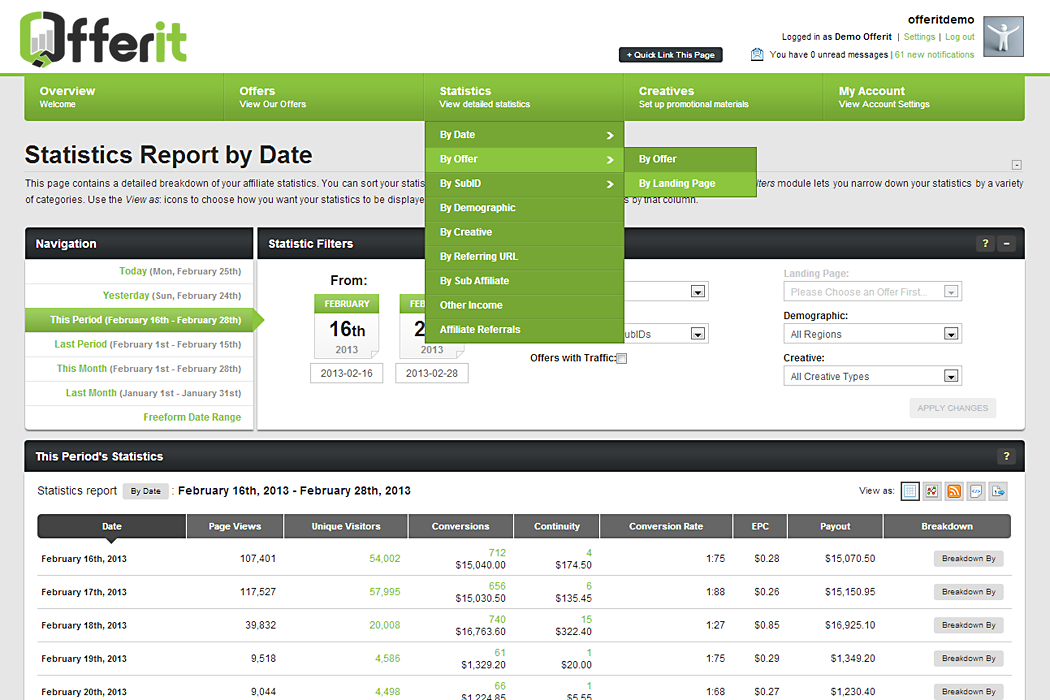Click the user profile avatar
This screenshot has width=1050, height=700.
pyautogui.click(x=1003, y=36)
